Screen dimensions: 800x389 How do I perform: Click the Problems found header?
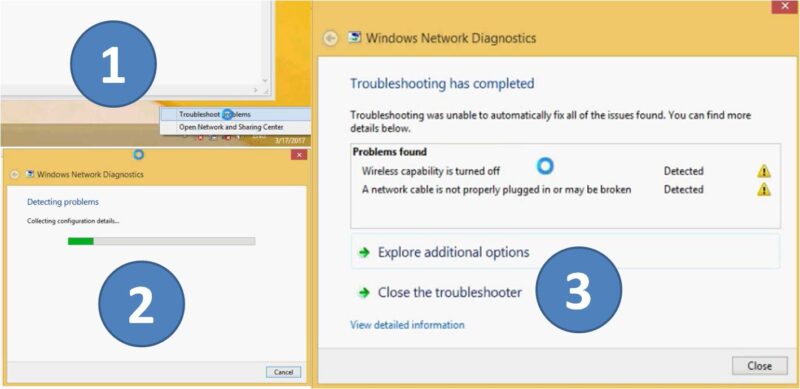[389, 152]
